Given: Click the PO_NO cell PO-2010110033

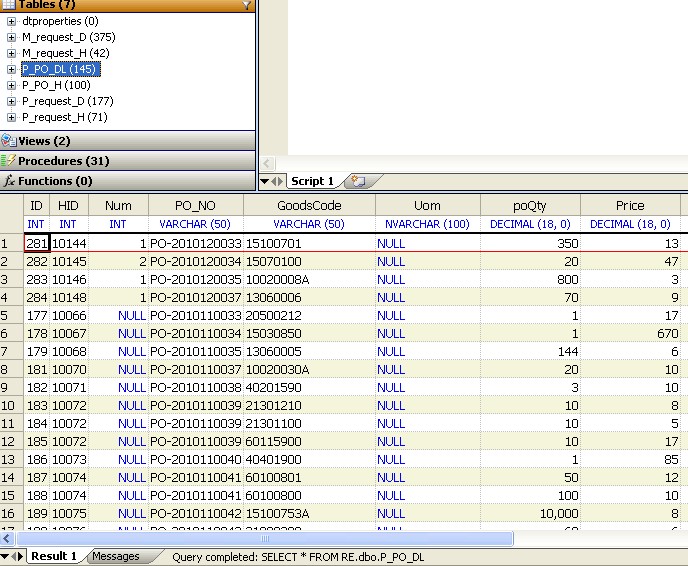Looking at the screenshot, I should (195, 315).
